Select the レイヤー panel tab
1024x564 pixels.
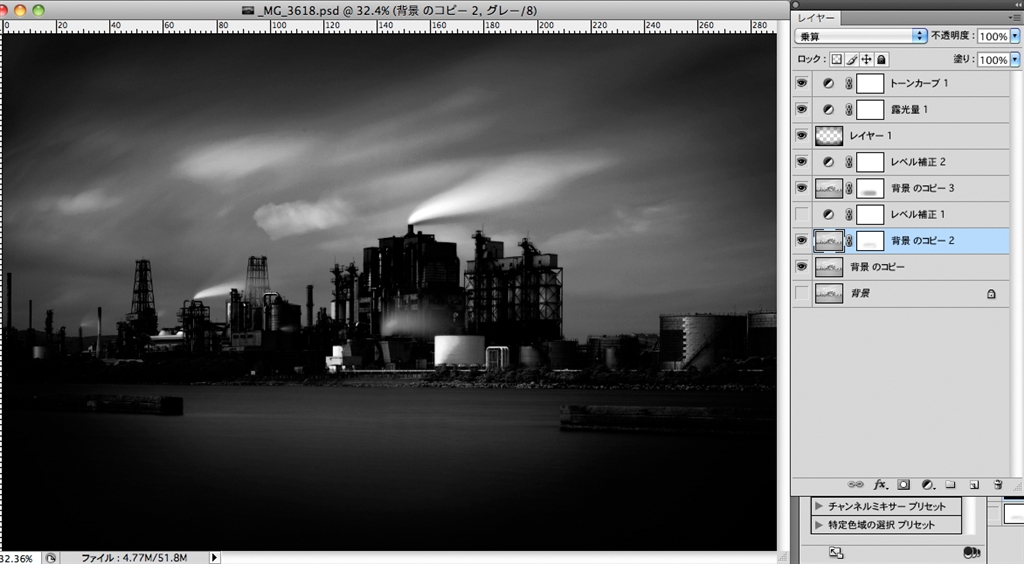point(815,17)
